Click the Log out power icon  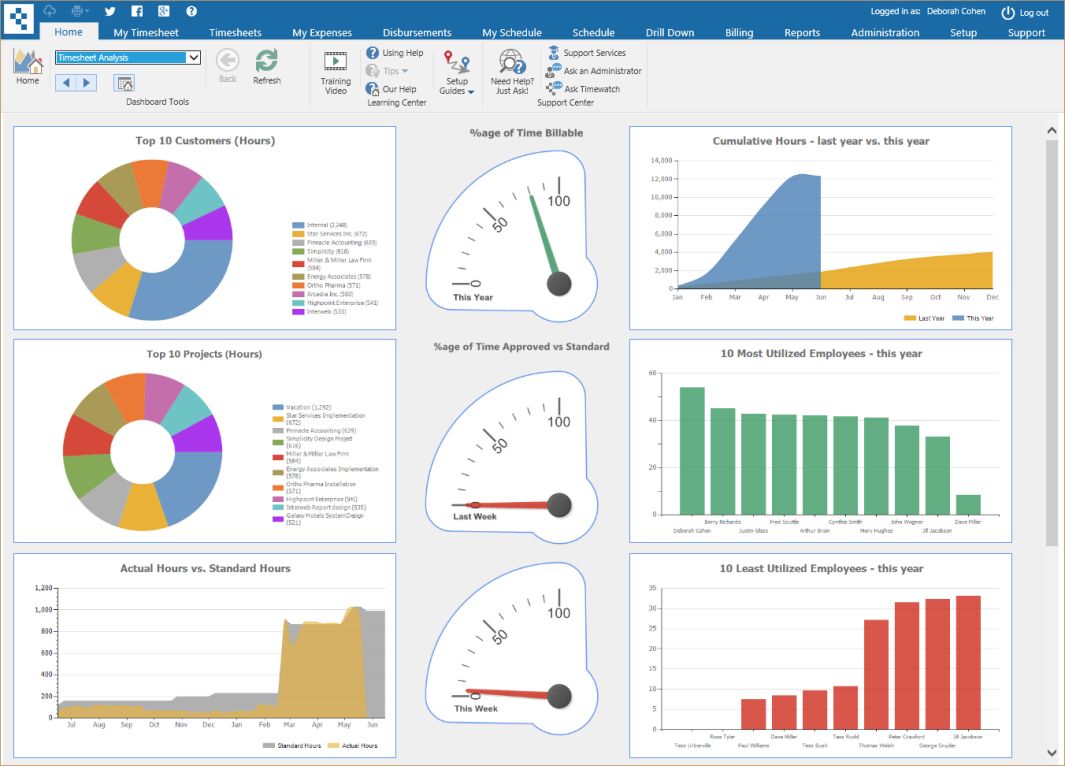pyautogui.click(x=1008, y=12)
